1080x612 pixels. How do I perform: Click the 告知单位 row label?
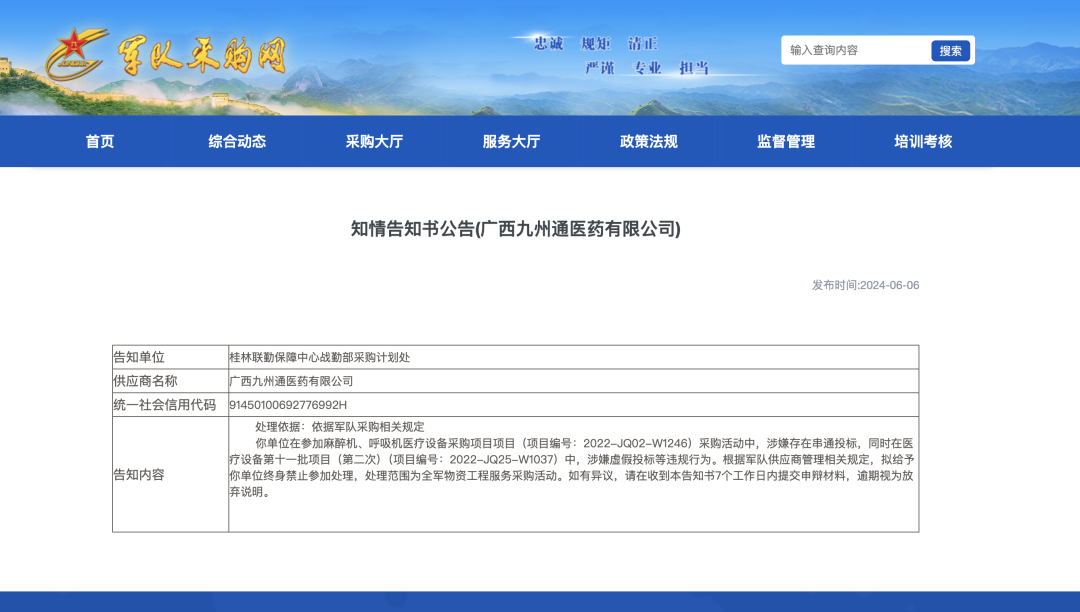139,357
